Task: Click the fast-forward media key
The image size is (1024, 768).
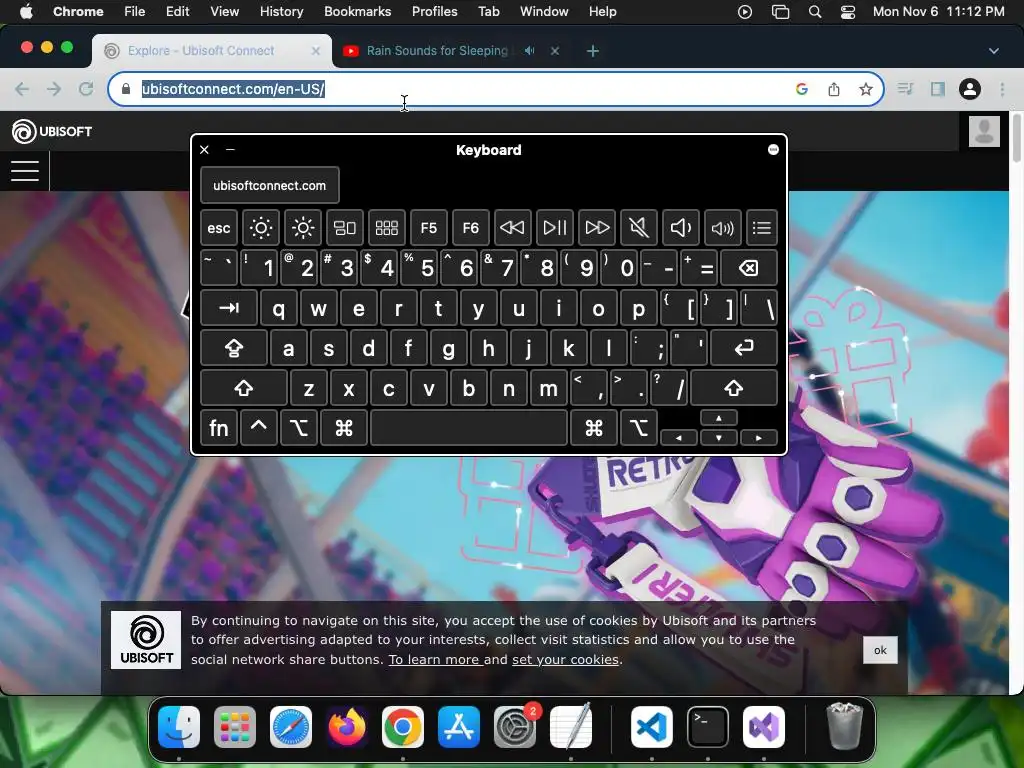Action: tap(597, 228)
